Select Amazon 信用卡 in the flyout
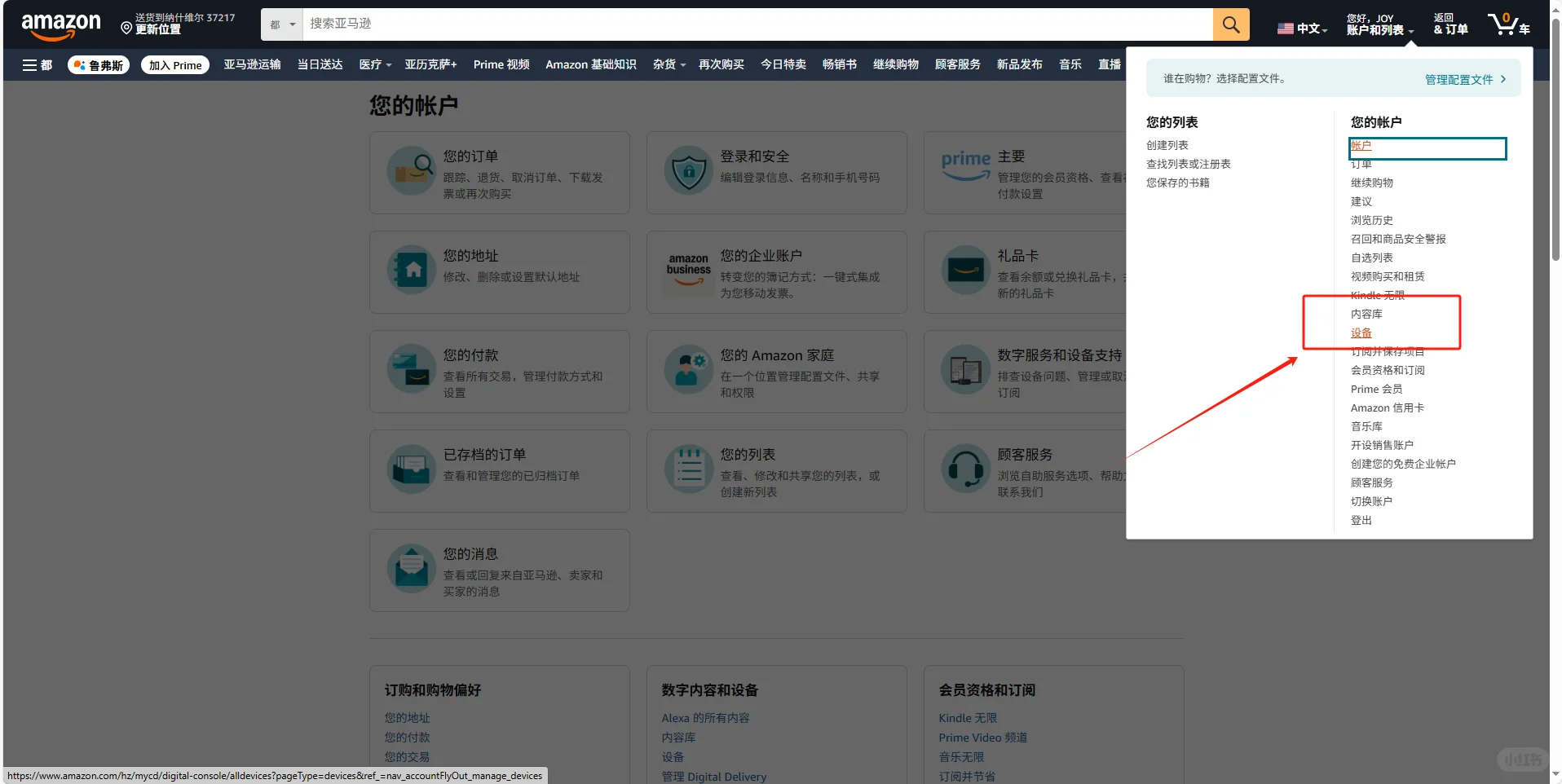This screenshot has height=784, width=1562. point(1388,408)
